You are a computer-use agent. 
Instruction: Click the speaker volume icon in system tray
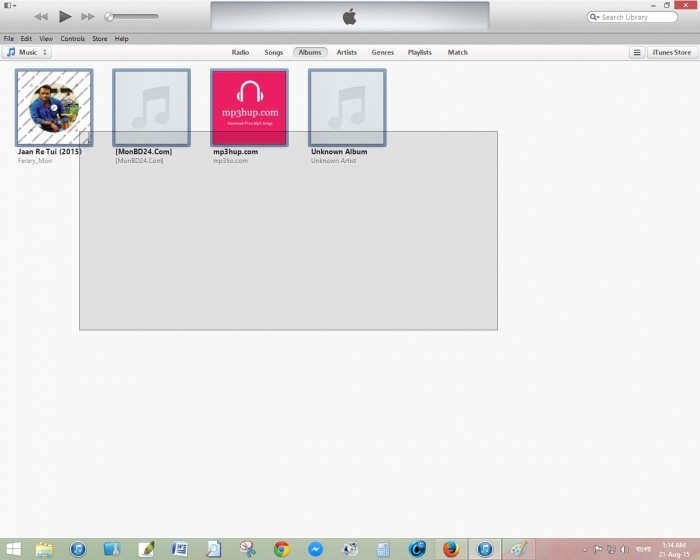[x=624, y=549]
